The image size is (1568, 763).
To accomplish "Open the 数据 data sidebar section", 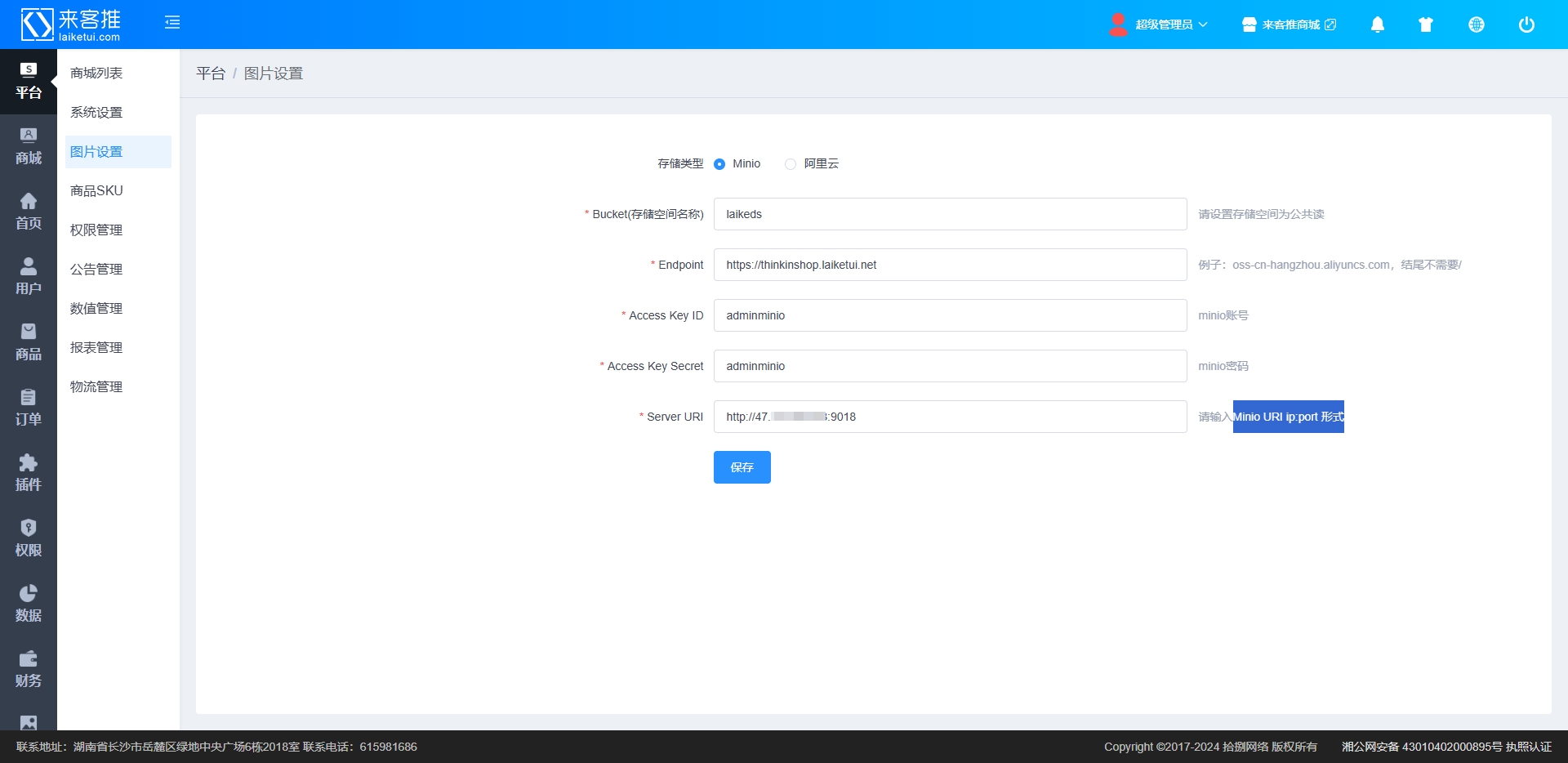I will click(x=29, y=605).
